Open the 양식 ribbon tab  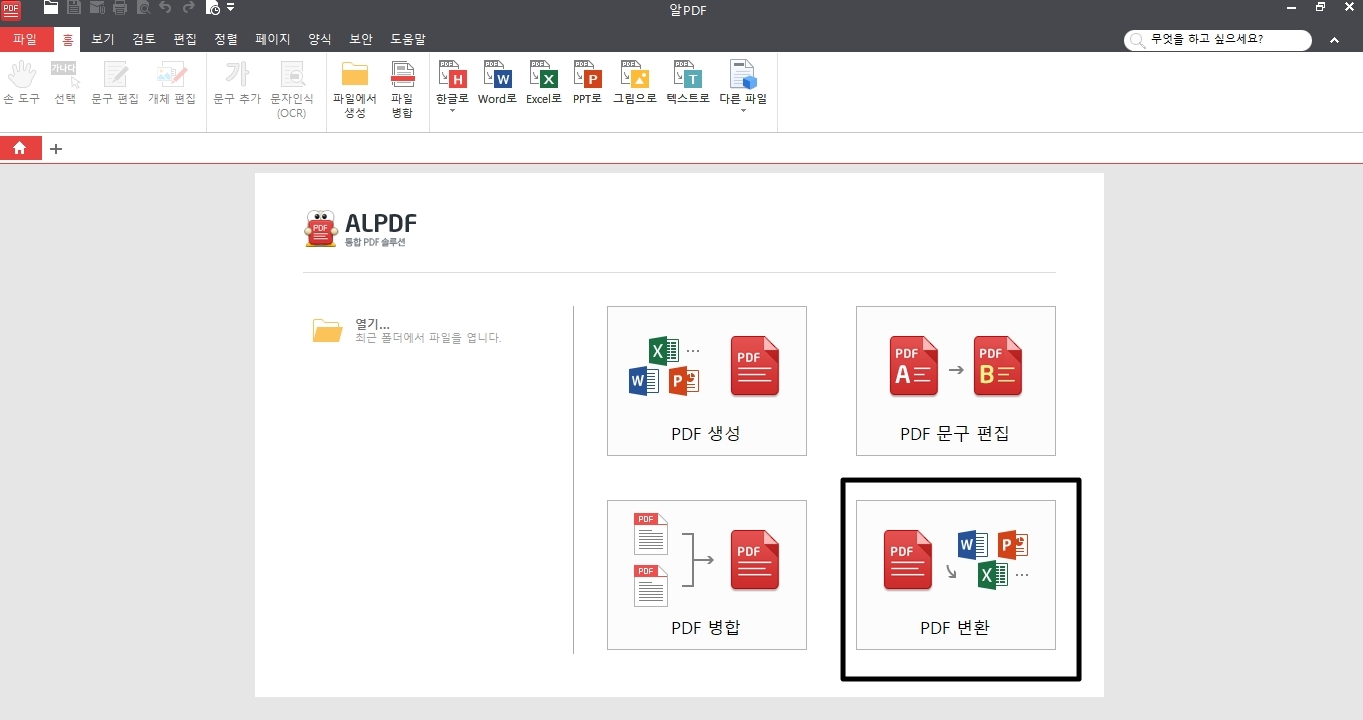320,39
